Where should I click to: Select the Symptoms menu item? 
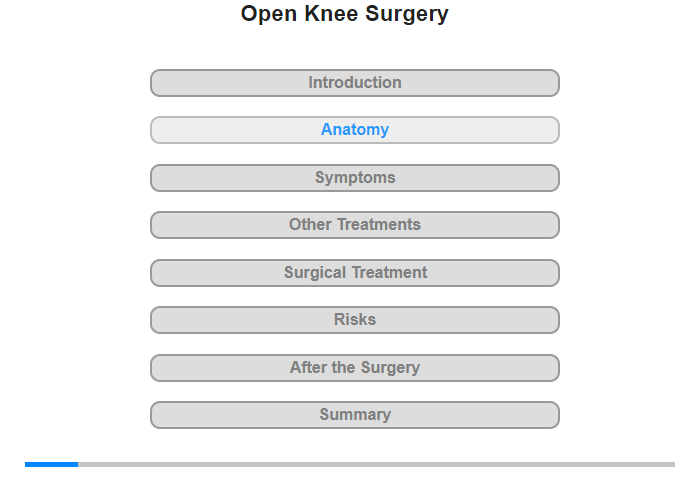point(354,178)
